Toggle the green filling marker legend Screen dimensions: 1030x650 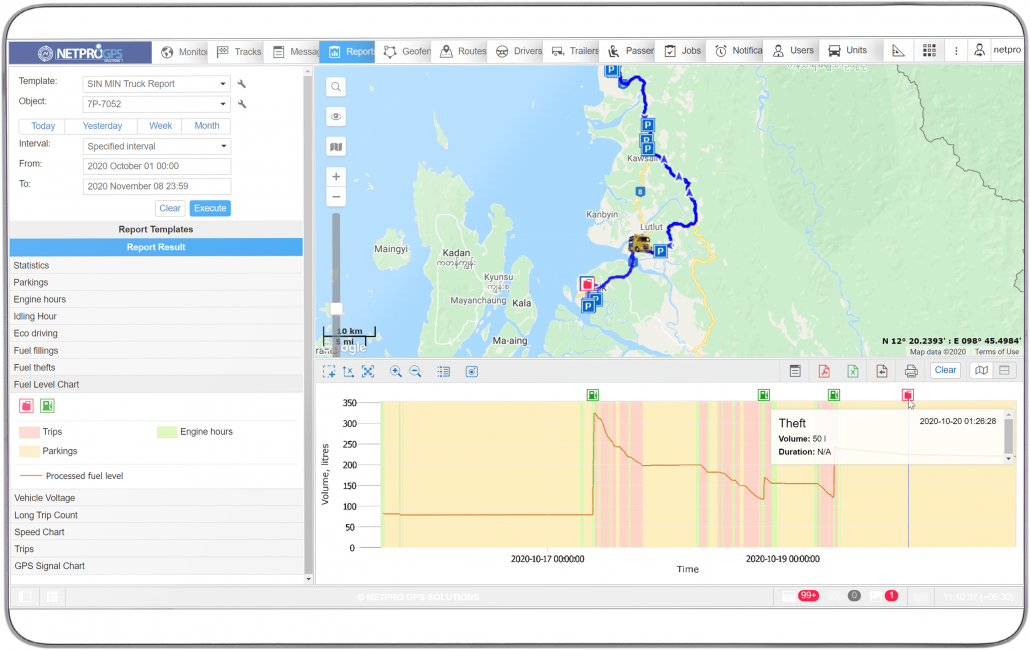pyautogui.click(x=45, y=406)
